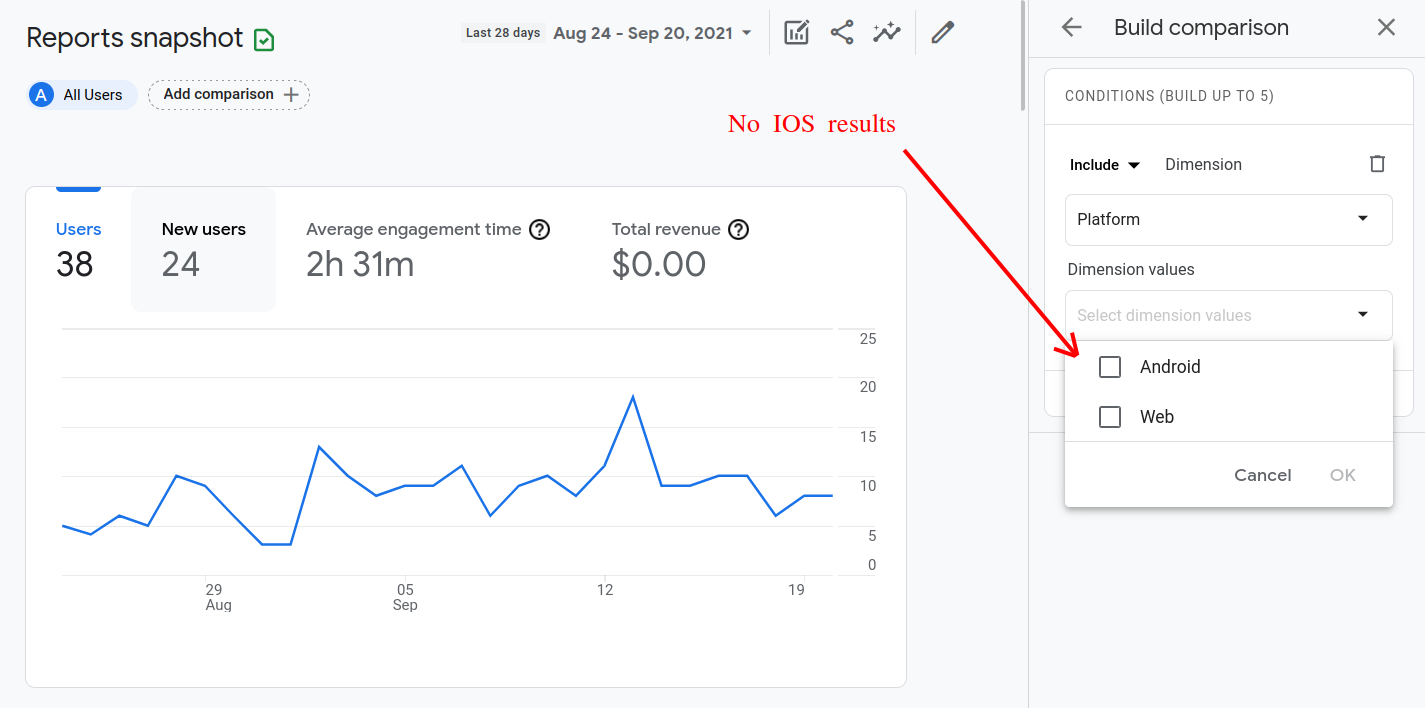This screenshot has height=708, width=1425.
Task: Click the Select dimension values field
Action: click(x=1228, y=315)
